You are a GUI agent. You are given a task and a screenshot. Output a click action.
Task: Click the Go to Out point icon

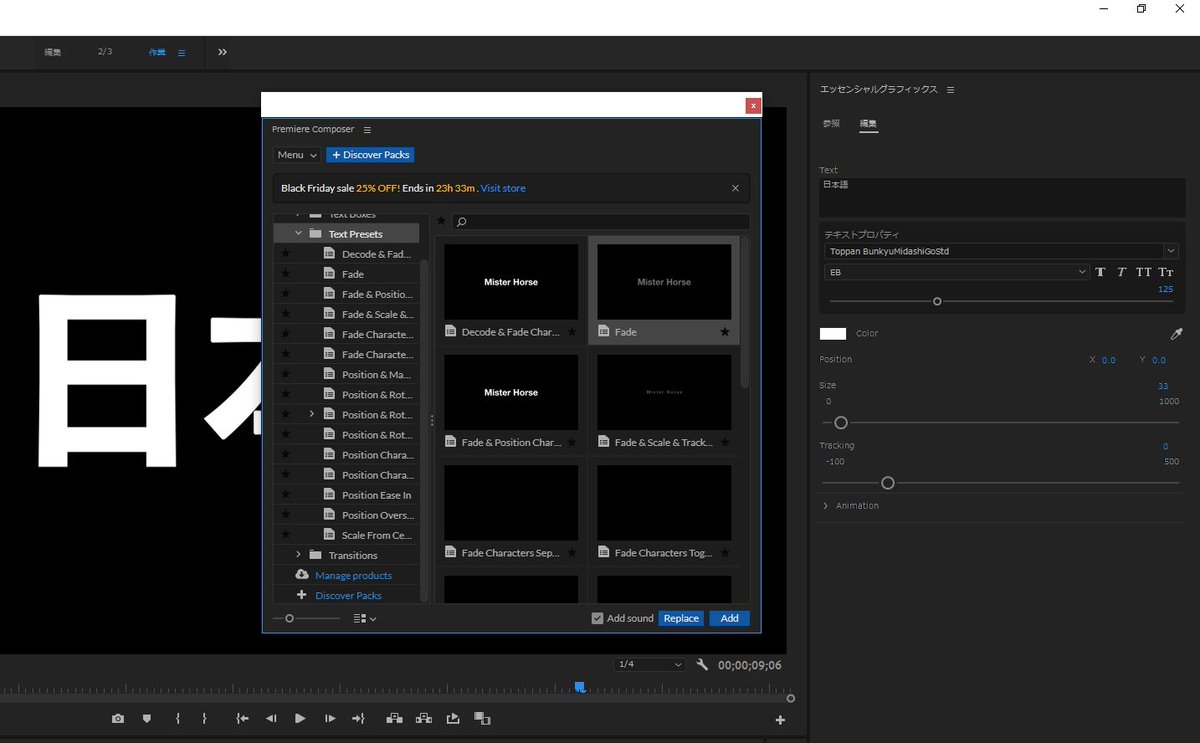(358, 718)
